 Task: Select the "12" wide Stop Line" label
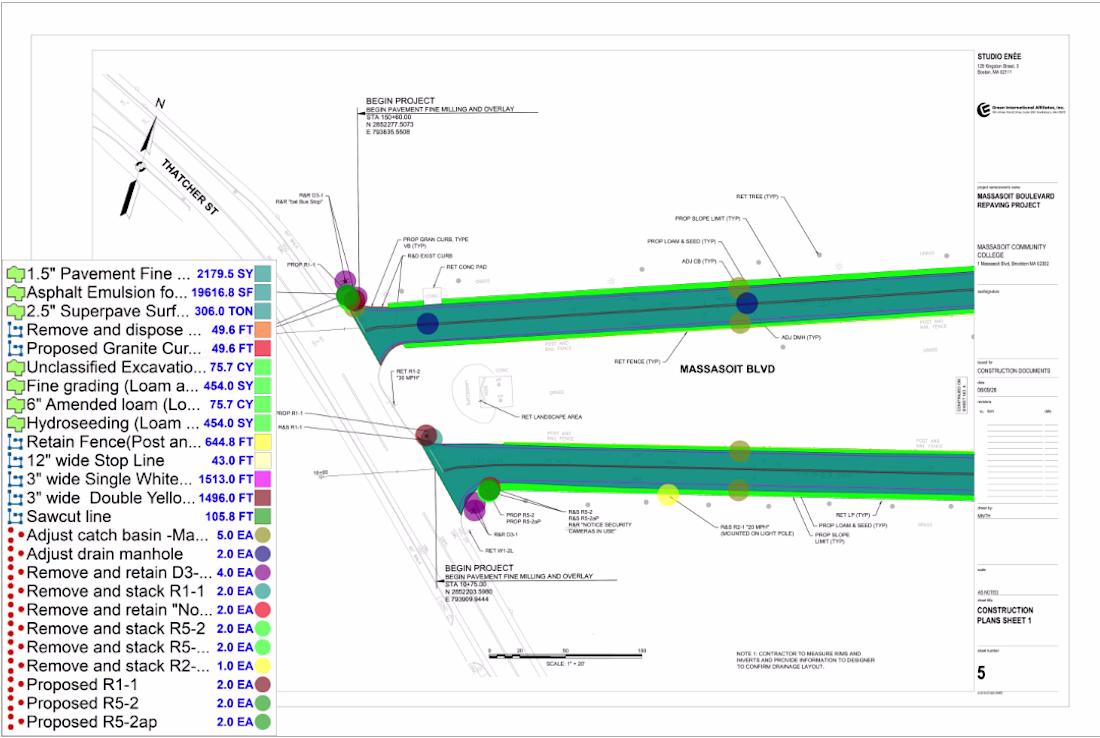click(95, 461)
